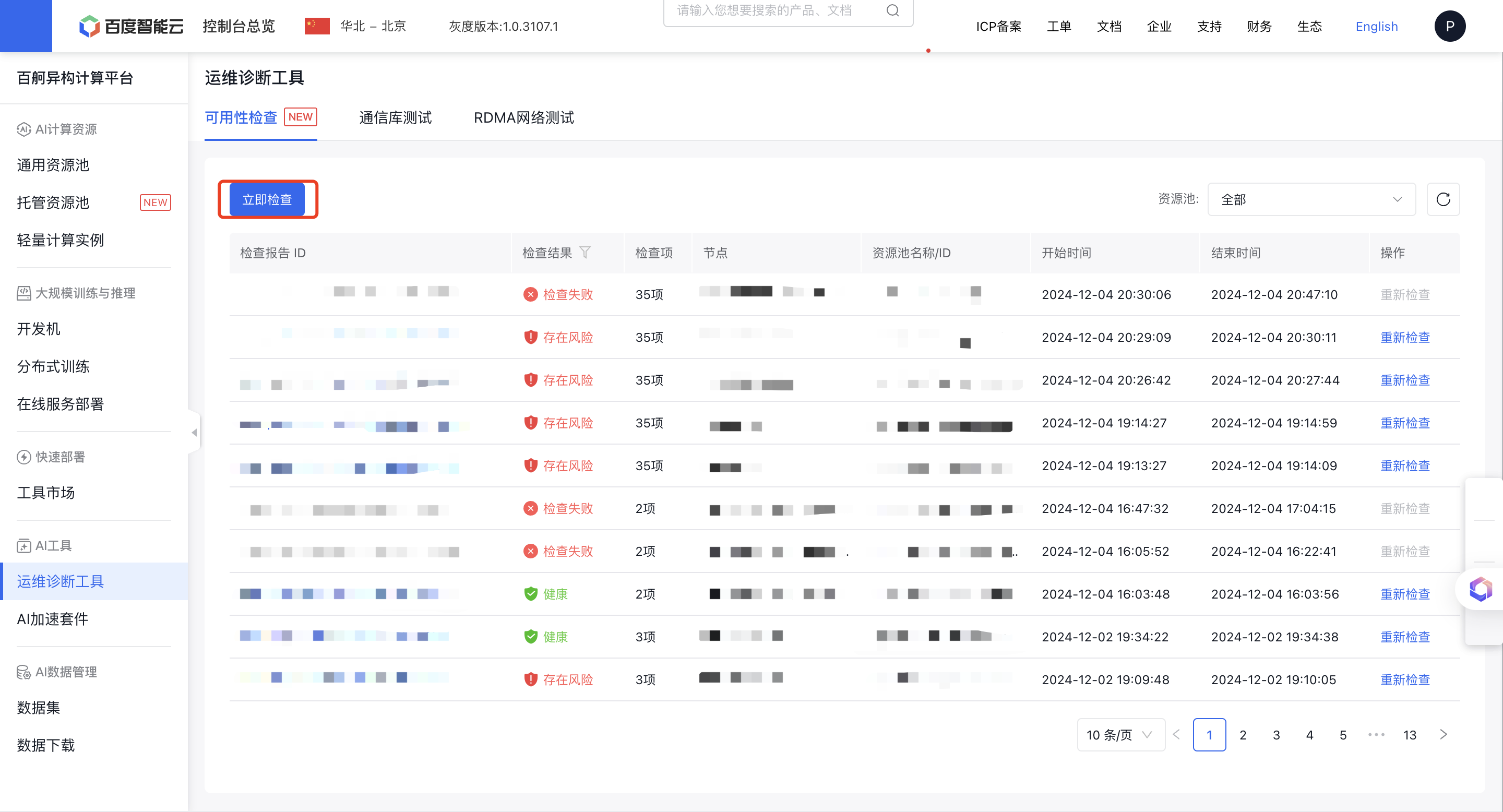Click the floating AI assistant icon

pyautogui.click(x=1480, y=589)
